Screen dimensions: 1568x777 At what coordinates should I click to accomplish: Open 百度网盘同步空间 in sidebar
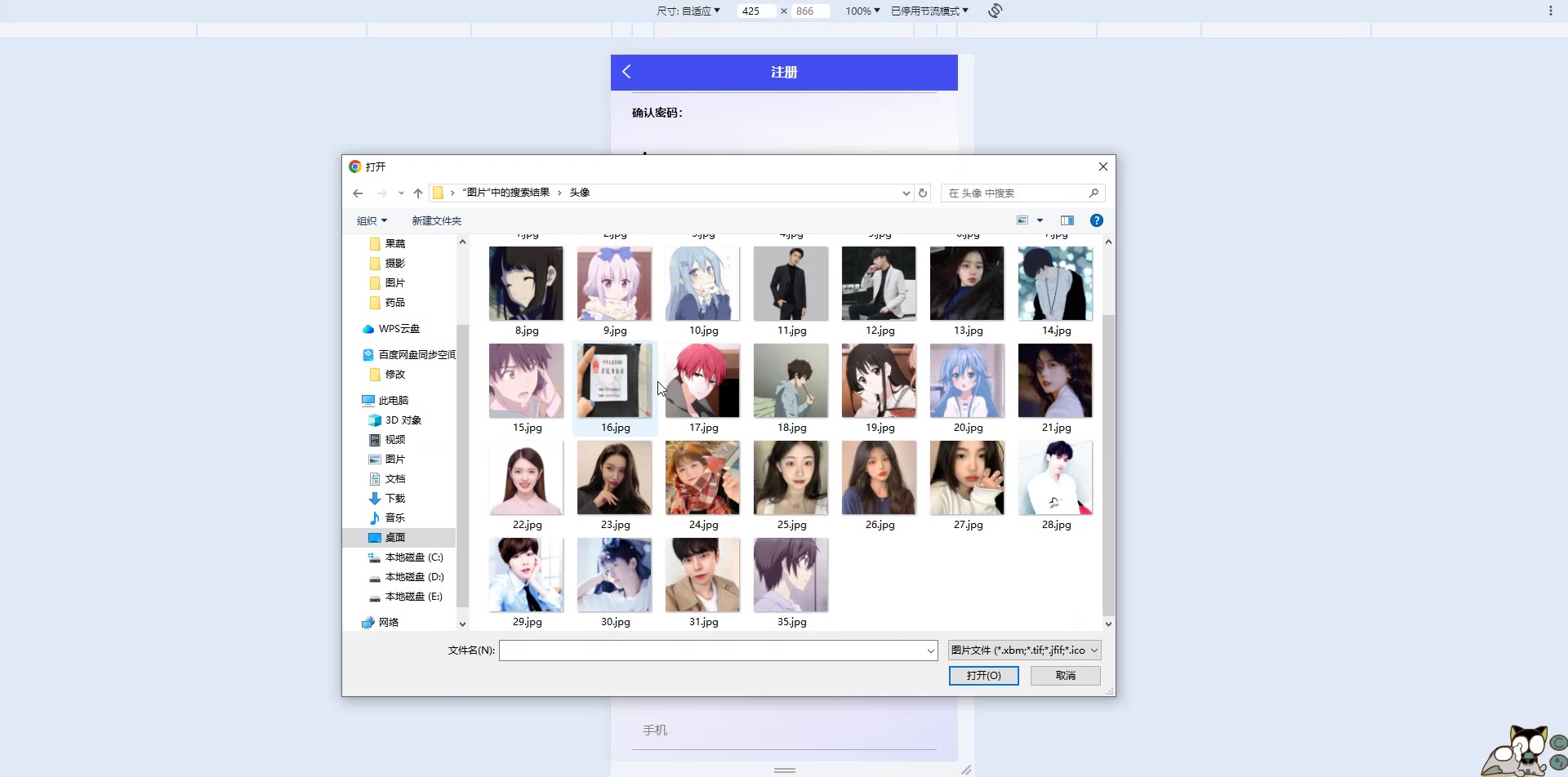coord(408,355)
